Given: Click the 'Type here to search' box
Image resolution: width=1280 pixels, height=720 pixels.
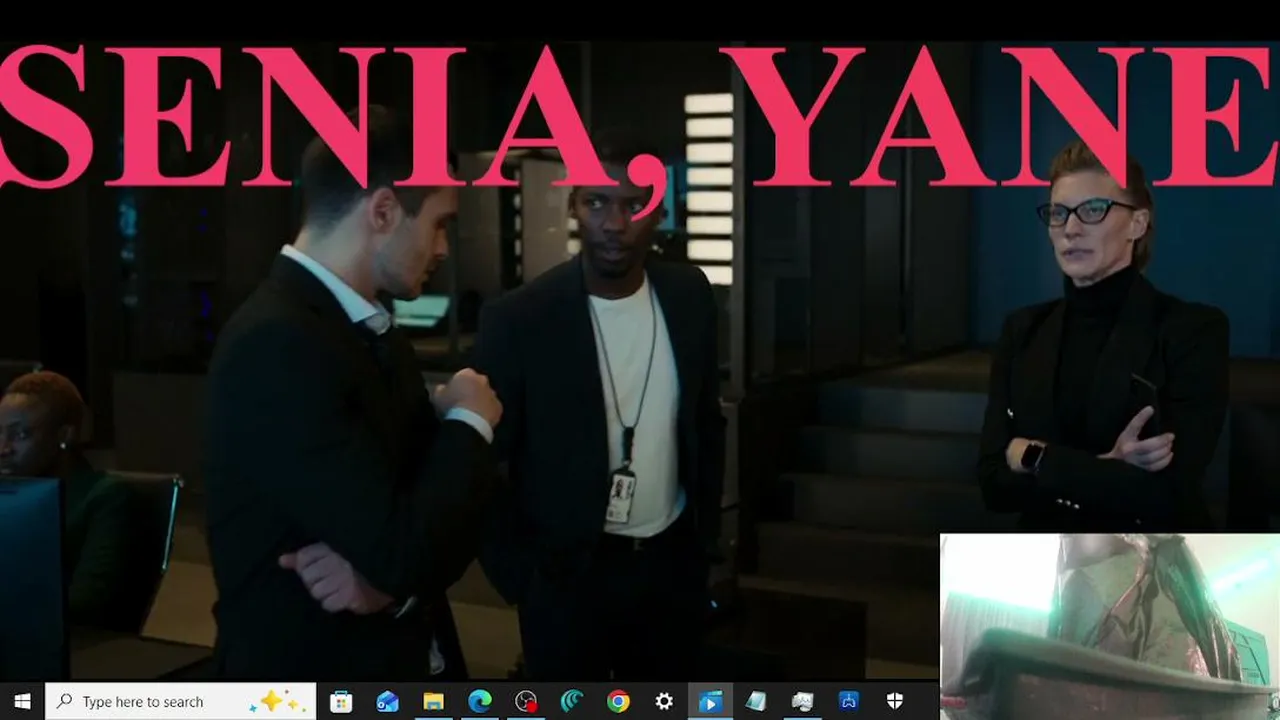Looking at the screenshot, I should [181, 701].
